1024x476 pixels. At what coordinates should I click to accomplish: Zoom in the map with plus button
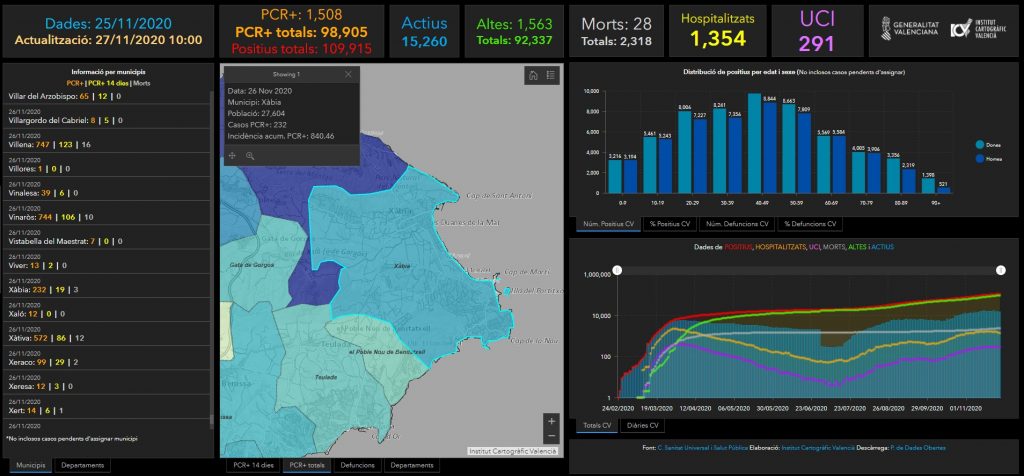551,421
